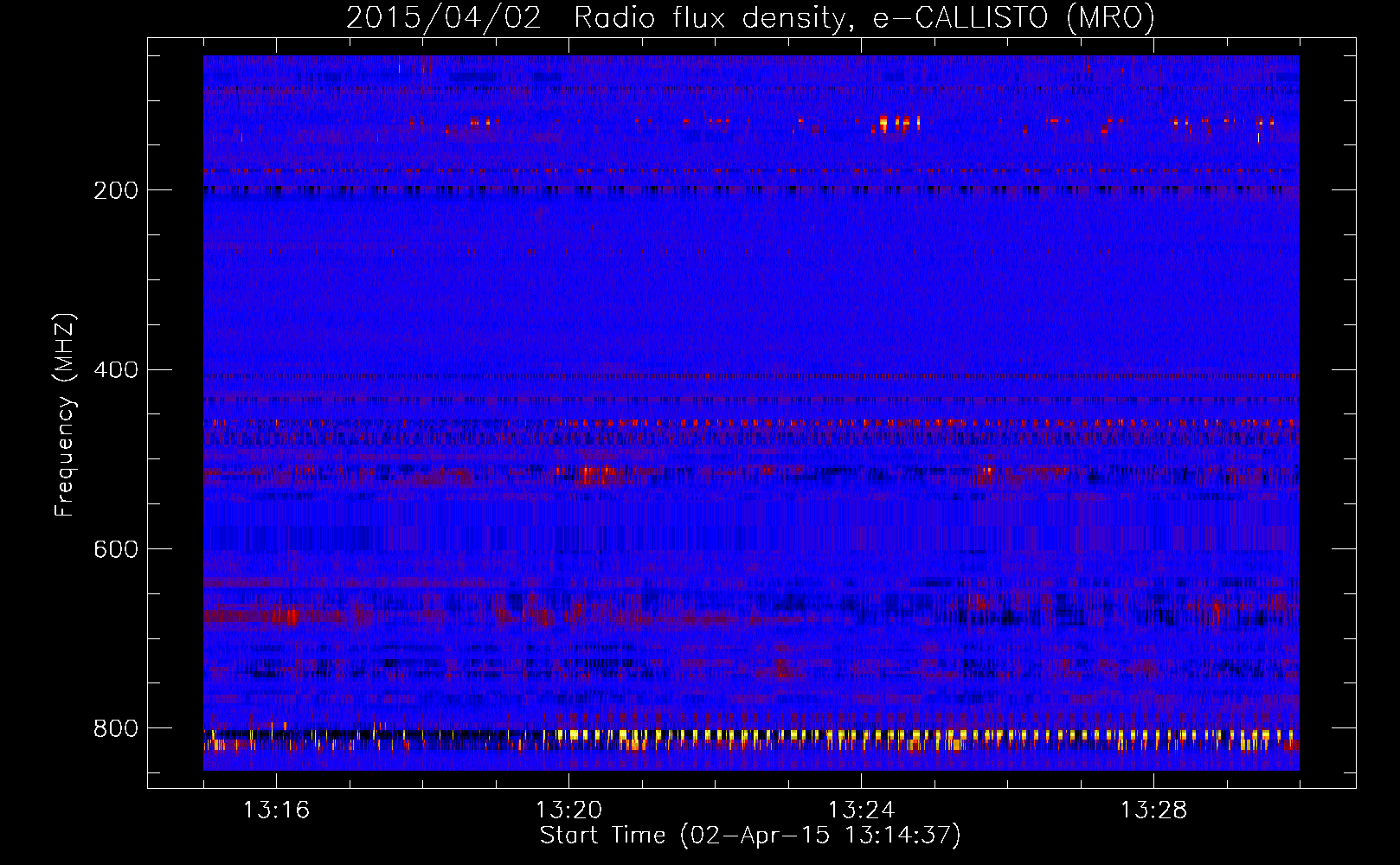Click the plot title '2015/04/02 Radio flux density, e-CALLISTO (MRO)'
Screen dimensions: 1400x865
[x=750, y=17]
